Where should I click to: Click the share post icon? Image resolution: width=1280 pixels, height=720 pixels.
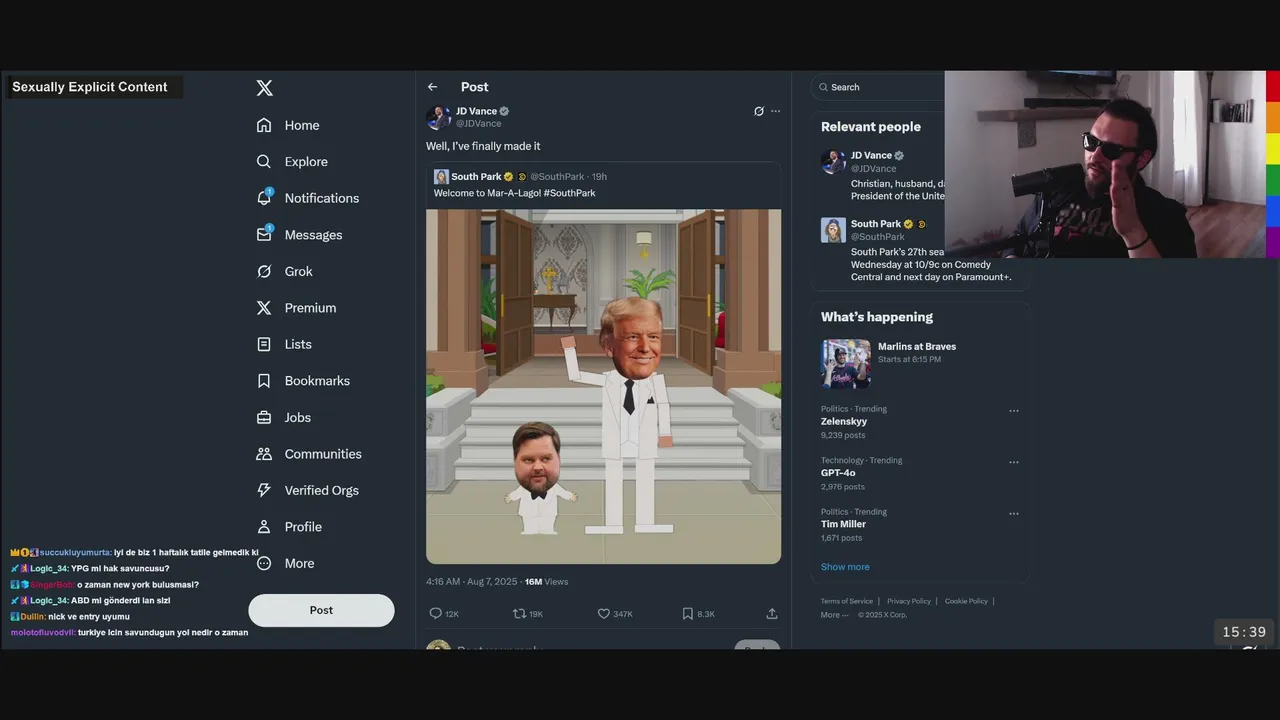(x=772, y=614)
